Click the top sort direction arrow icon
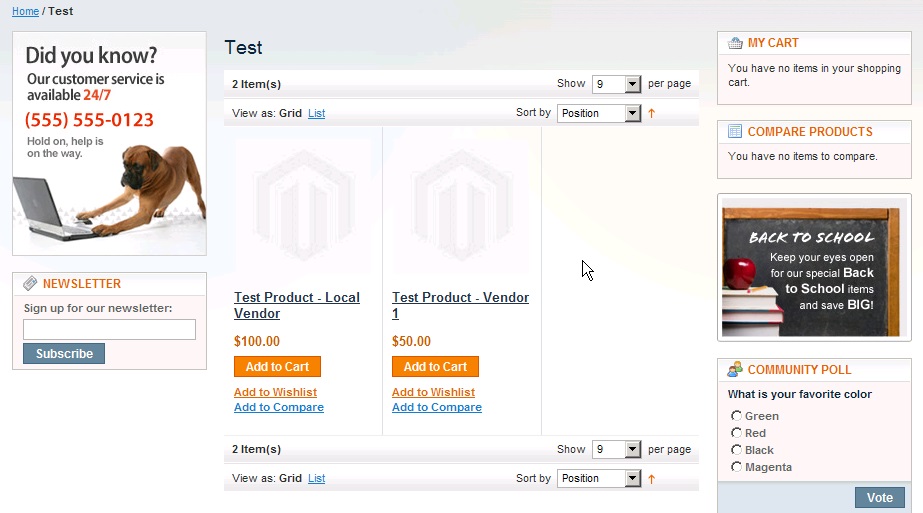 652,114
